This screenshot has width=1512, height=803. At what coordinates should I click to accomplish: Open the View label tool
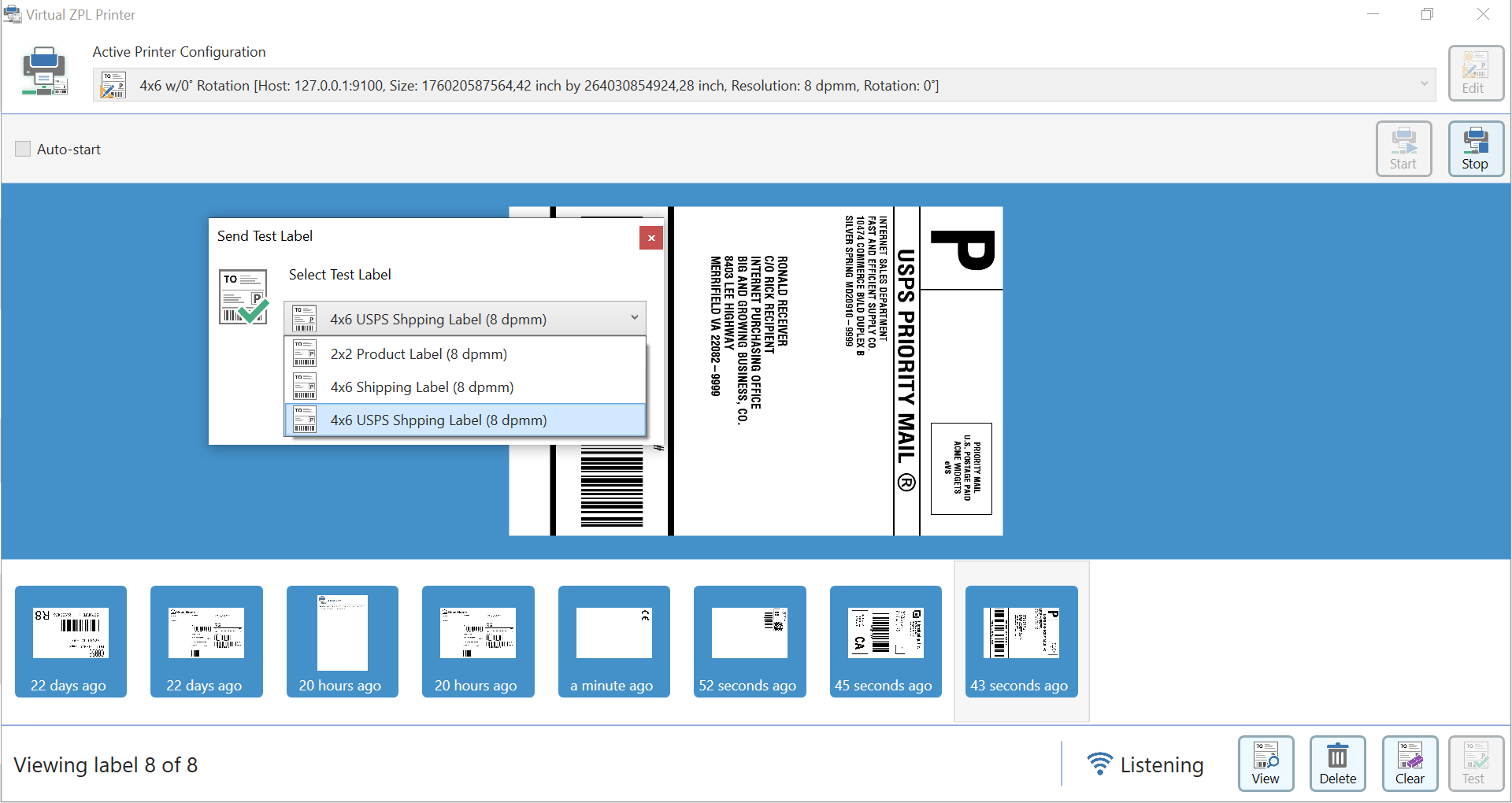pos(1266,762)
